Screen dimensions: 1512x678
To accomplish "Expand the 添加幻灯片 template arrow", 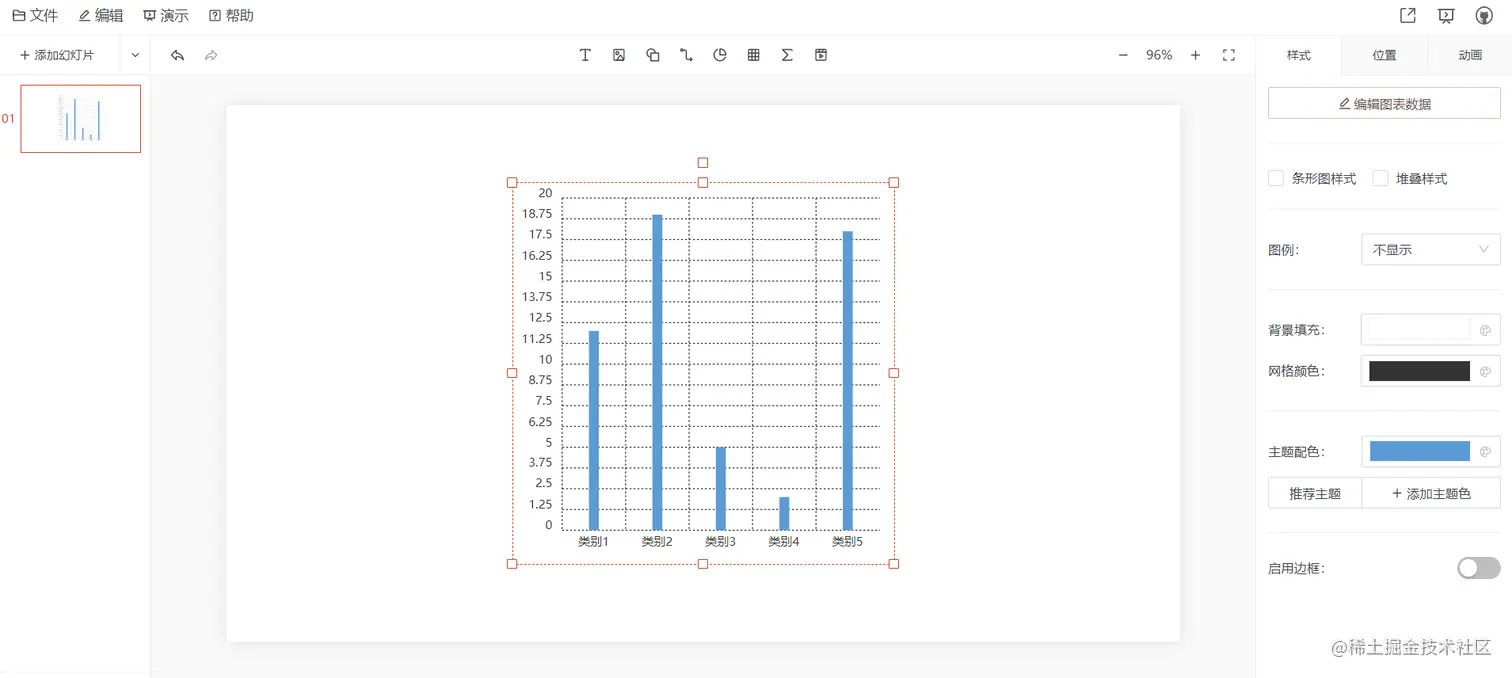I will (x=135, y=55).
